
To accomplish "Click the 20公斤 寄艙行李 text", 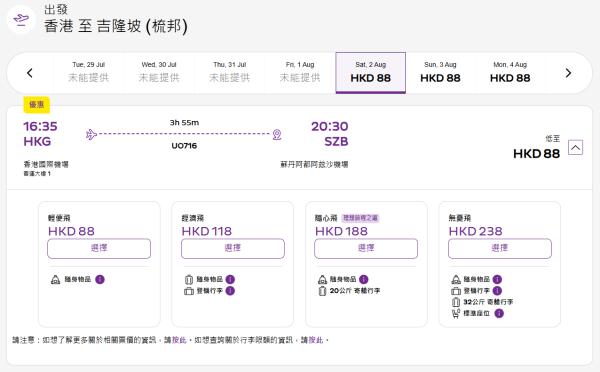I will (355, 291).
